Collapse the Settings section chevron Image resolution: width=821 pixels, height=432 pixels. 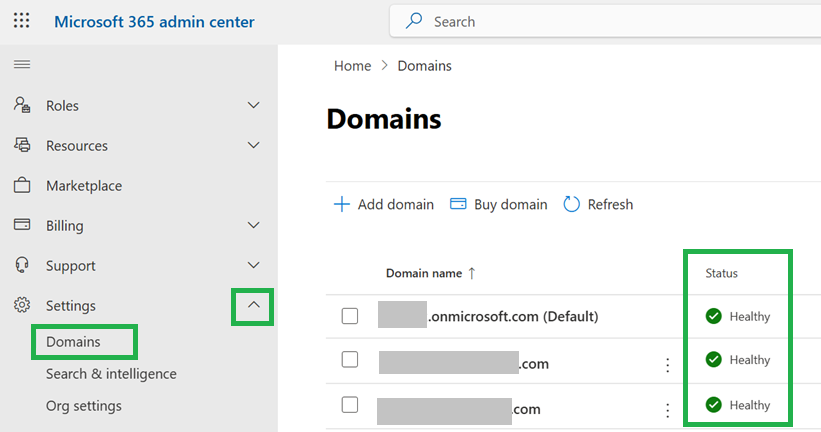click(253, 305)
